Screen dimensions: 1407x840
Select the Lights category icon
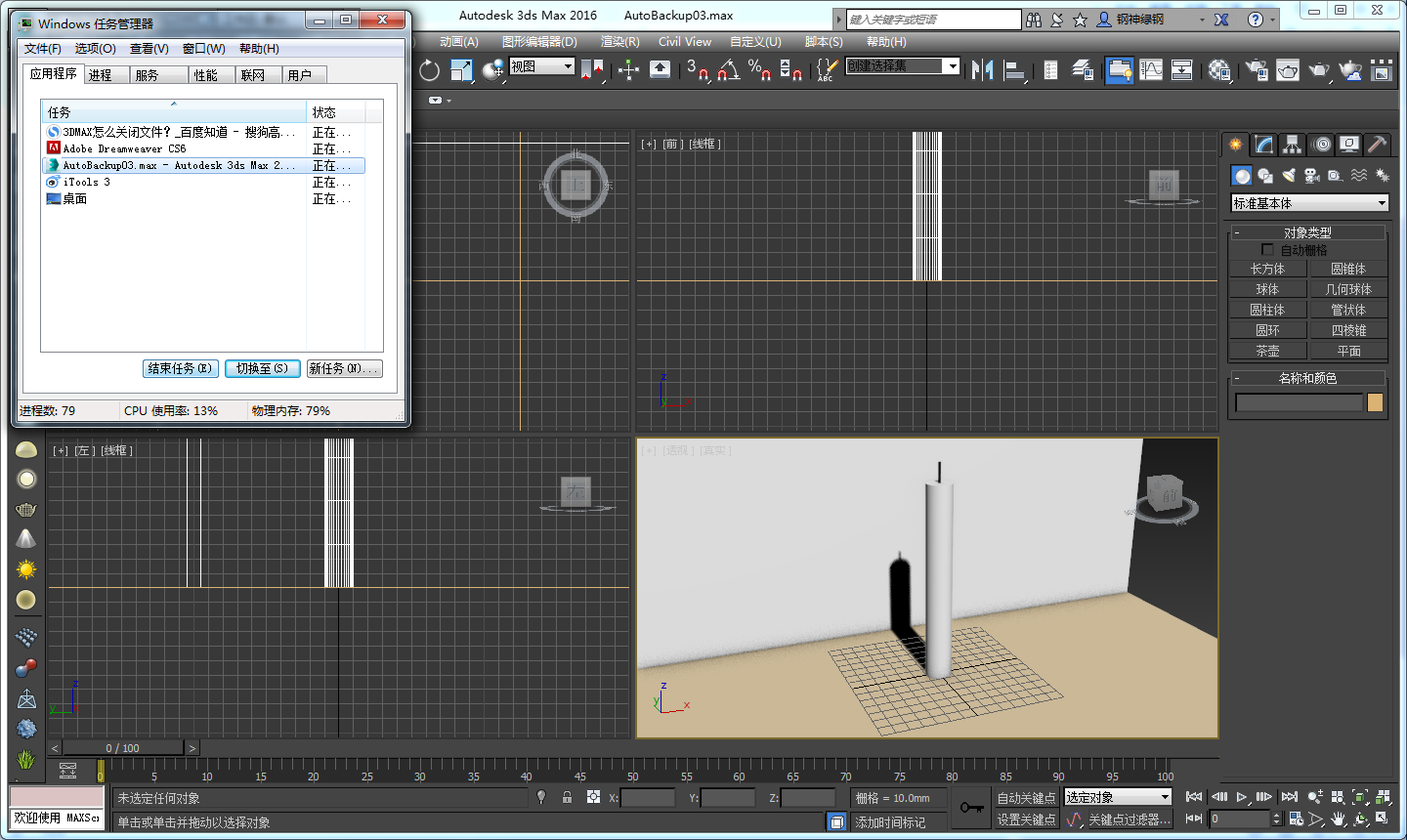coord(1289,176)
